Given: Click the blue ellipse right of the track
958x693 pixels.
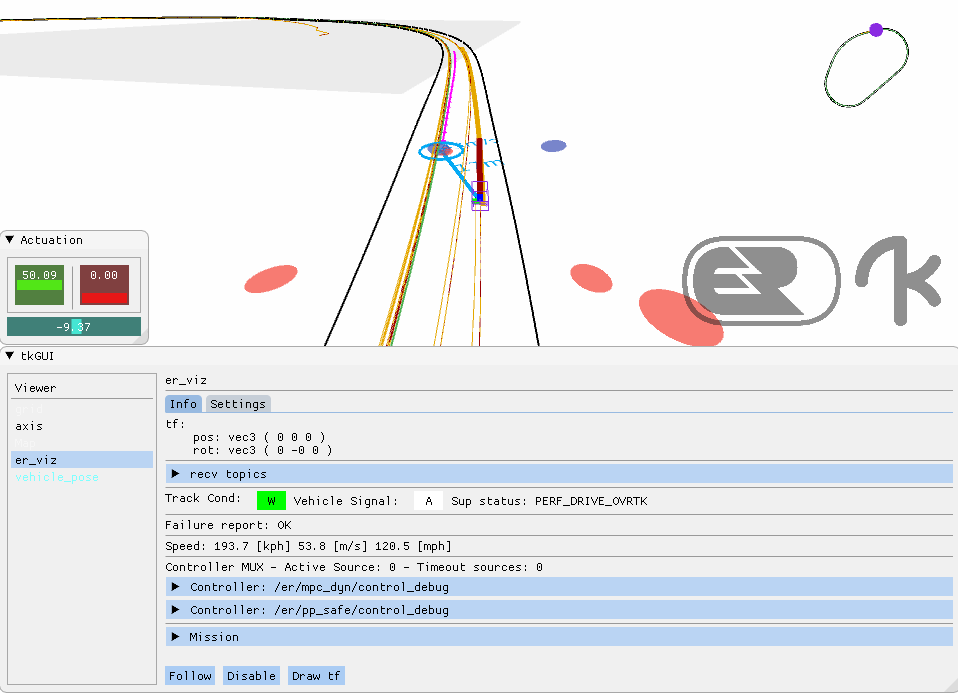Looking at the screenshot, I should tap(553, 146).
